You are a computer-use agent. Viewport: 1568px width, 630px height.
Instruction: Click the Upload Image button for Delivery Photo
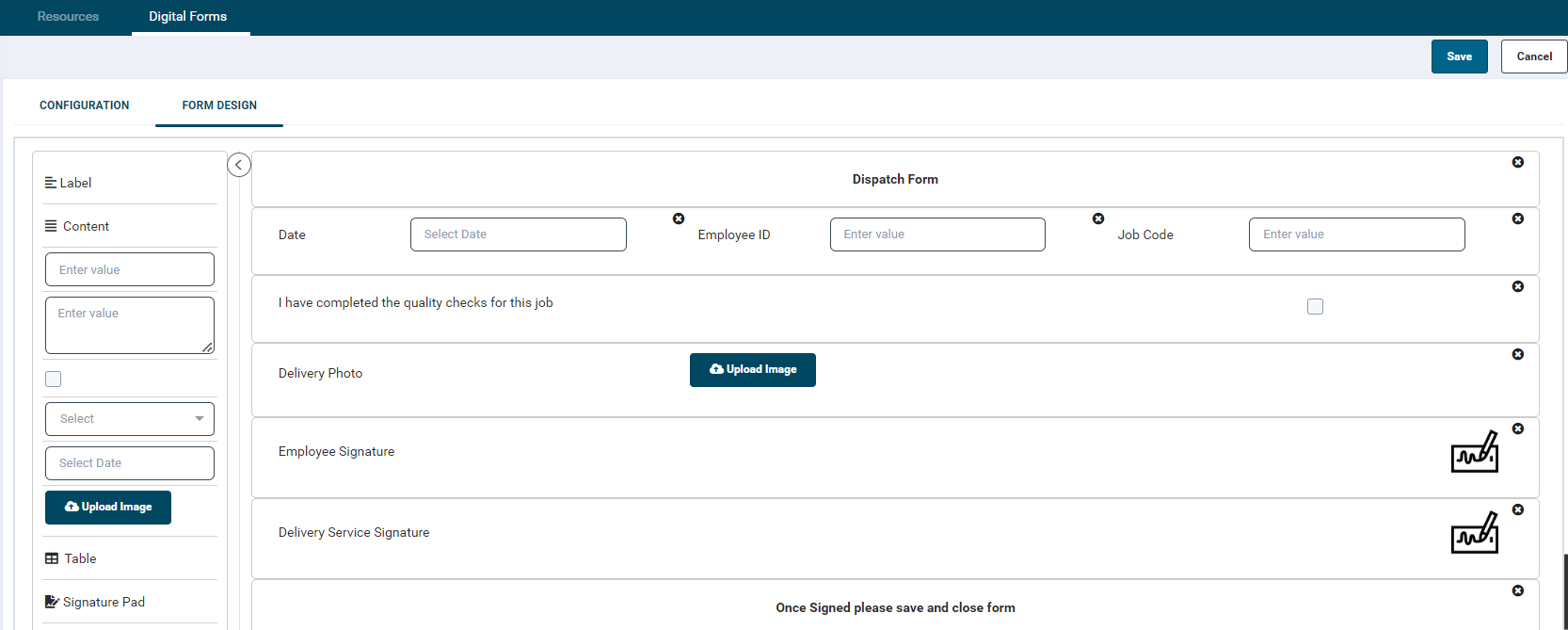(752, 370)
